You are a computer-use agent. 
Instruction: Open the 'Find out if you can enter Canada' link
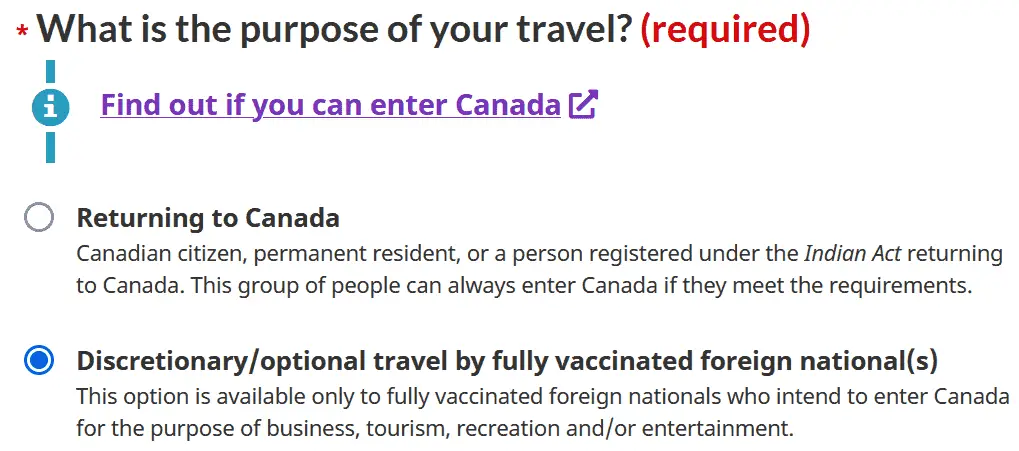[x=330, y=105]
